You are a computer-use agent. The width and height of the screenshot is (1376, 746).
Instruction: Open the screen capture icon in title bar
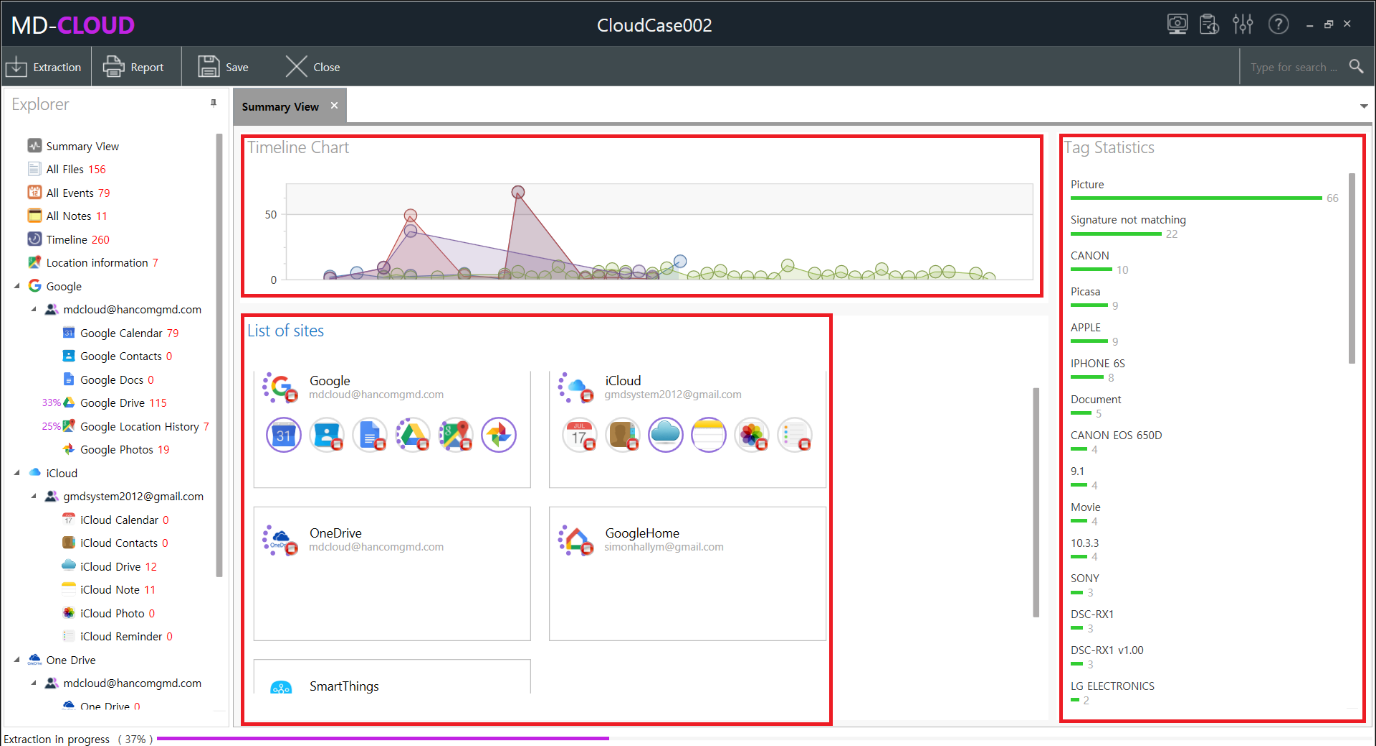coord(1178,24)
